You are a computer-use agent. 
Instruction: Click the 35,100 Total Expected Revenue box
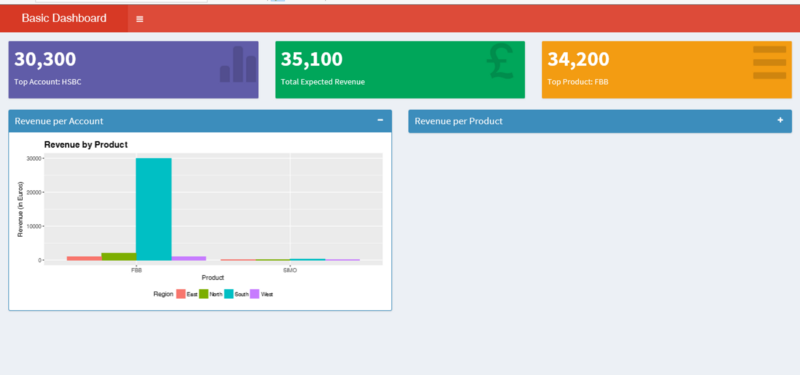pyautogui.click(x=400, y=70)
